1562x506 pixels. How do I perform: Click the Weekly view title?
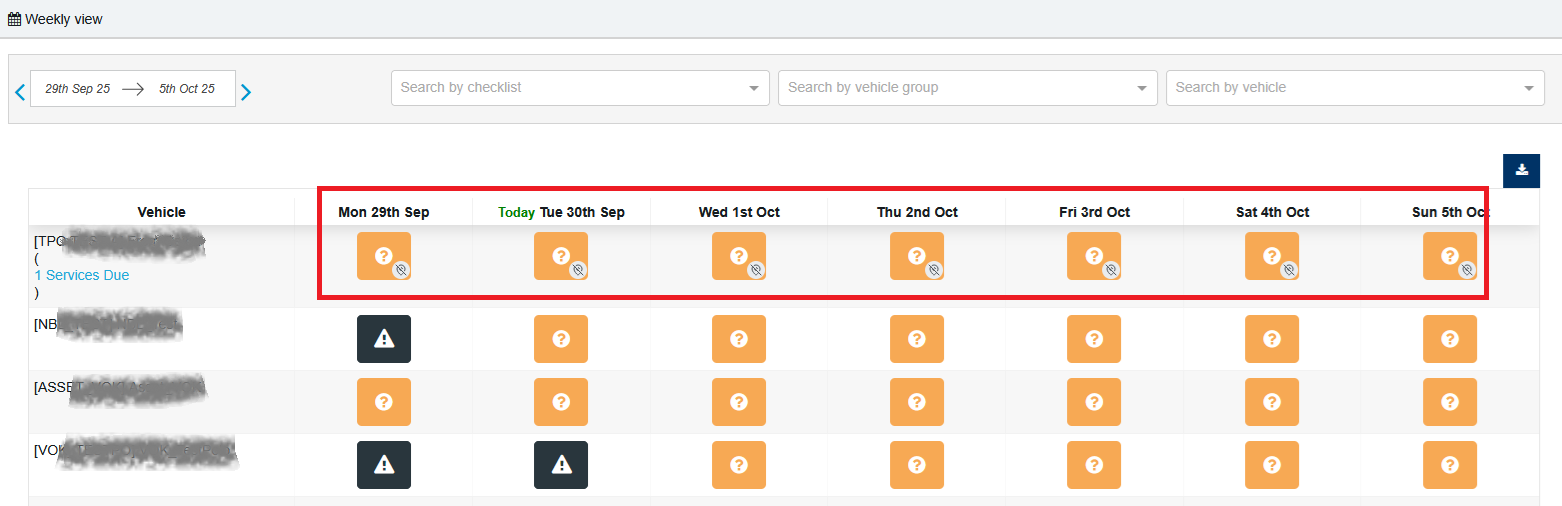point(56,19)
